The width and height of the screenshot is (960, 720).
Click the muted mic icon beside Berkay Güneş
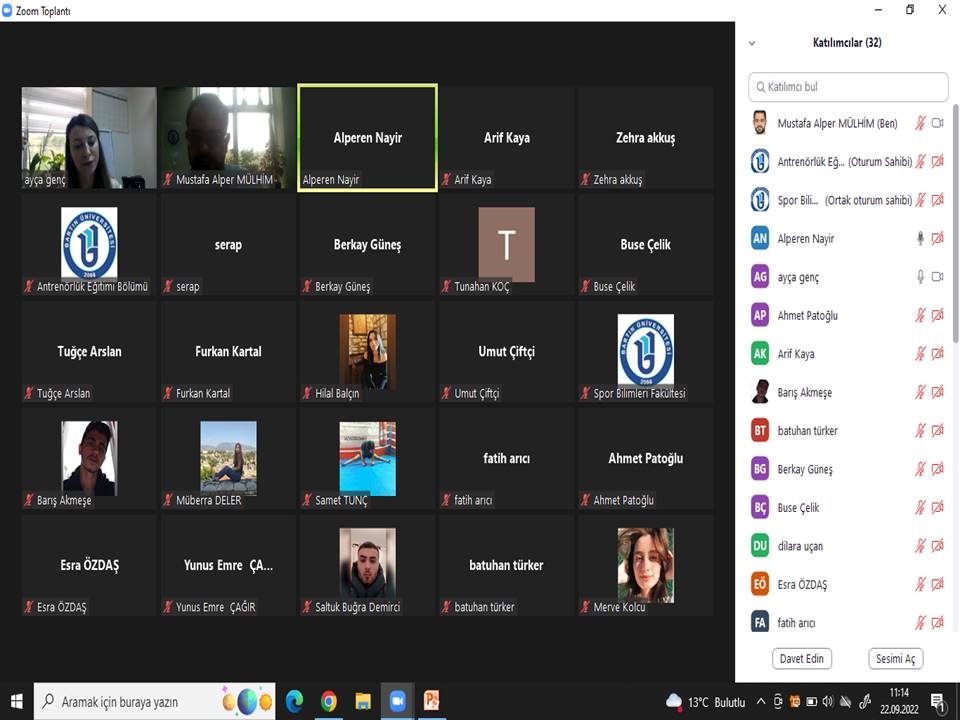tap(920, 469)
